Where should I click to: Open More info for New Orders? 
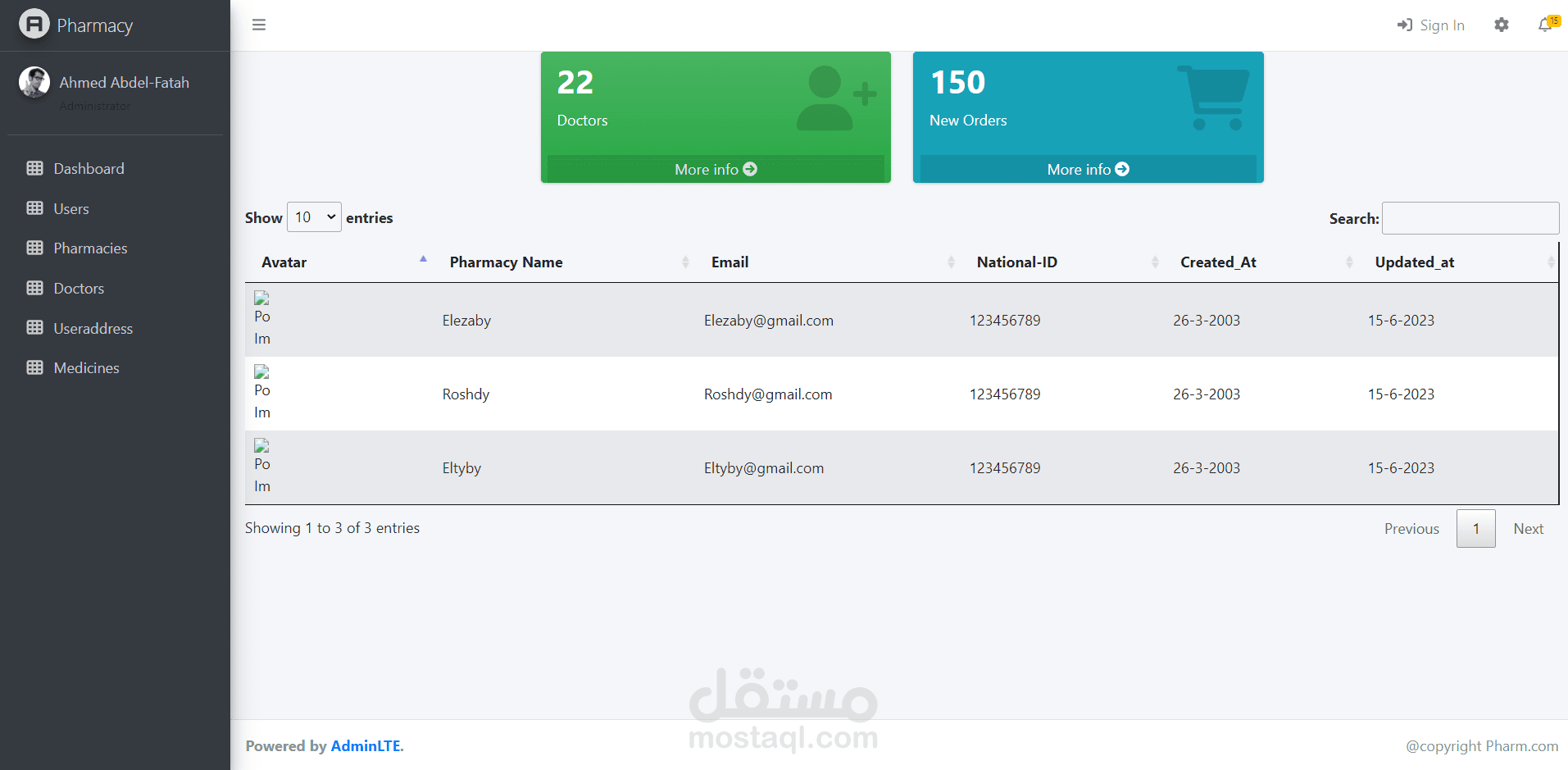(1087, 169)
